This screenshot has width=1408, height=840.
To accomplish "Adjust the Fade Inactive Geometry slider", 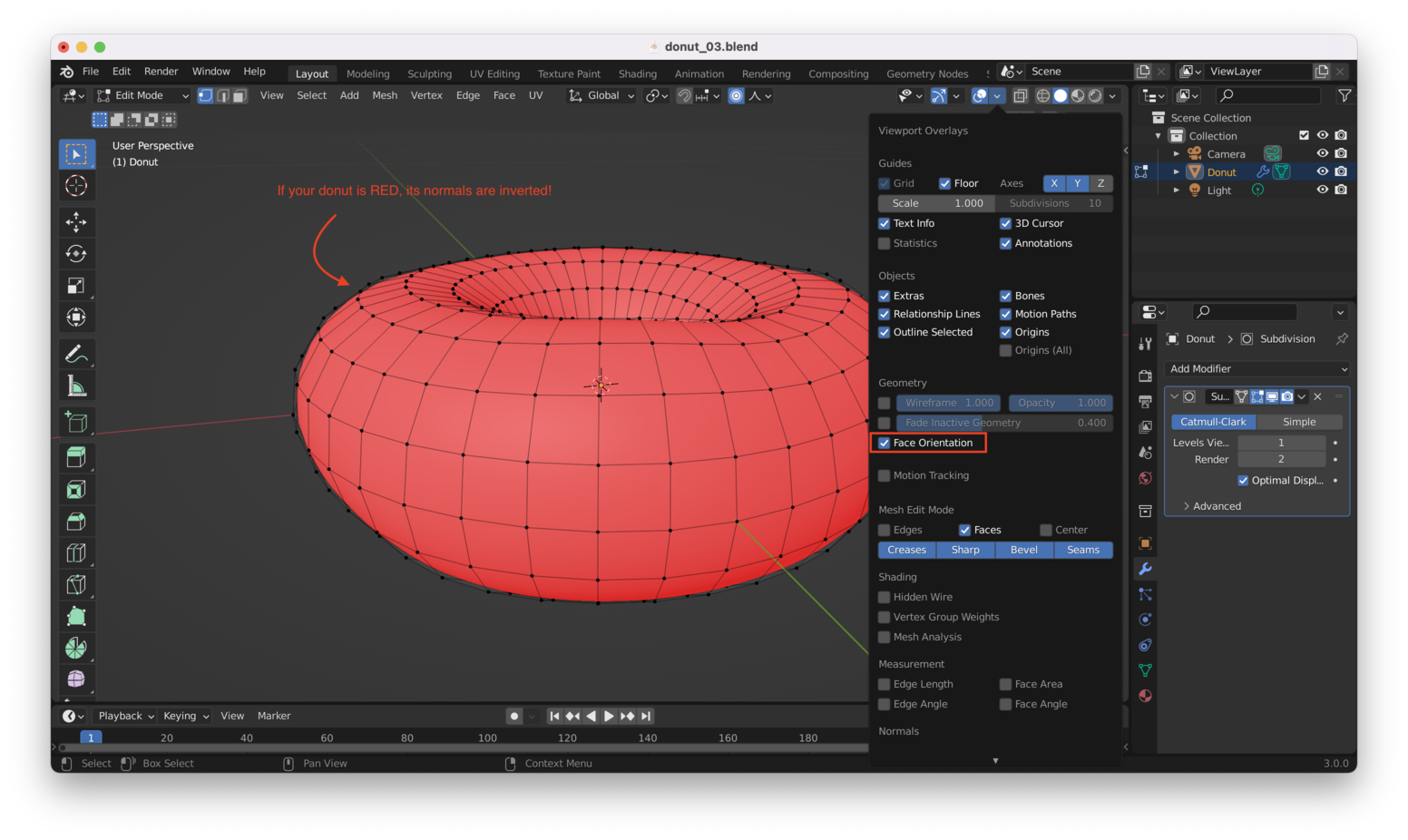I will coord(1004,423).
